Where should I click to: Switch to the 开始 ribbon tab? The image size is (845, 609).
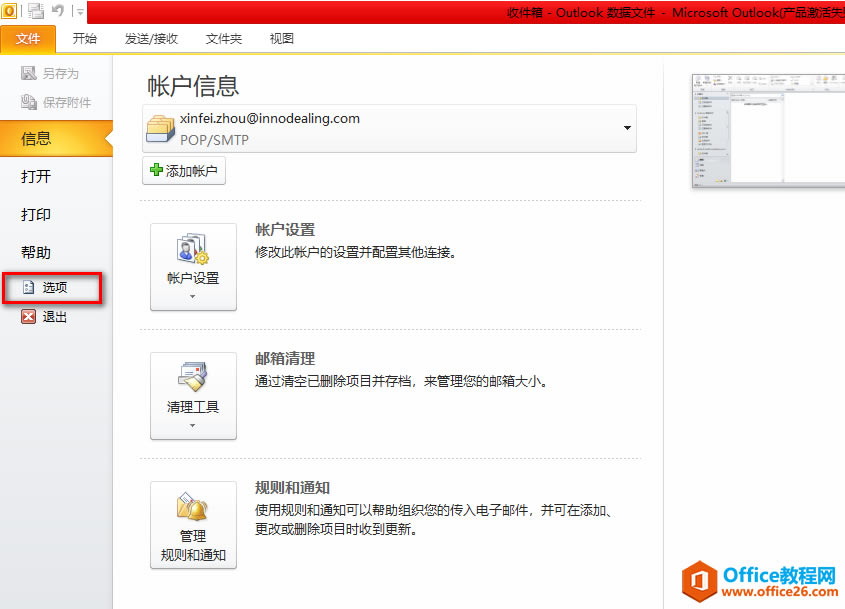[x=85, y=39]
